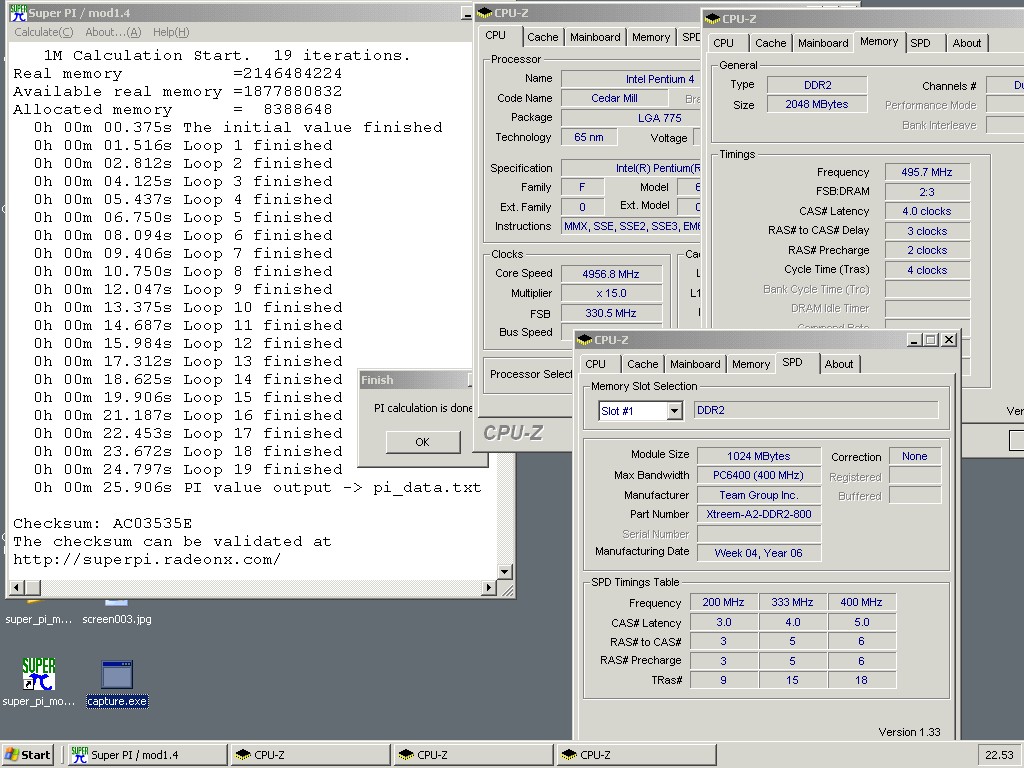The image size is (1024, 768).
Task: Click the '2 clocks' RAS# Precharge value
Action: (x=927, y=250)
